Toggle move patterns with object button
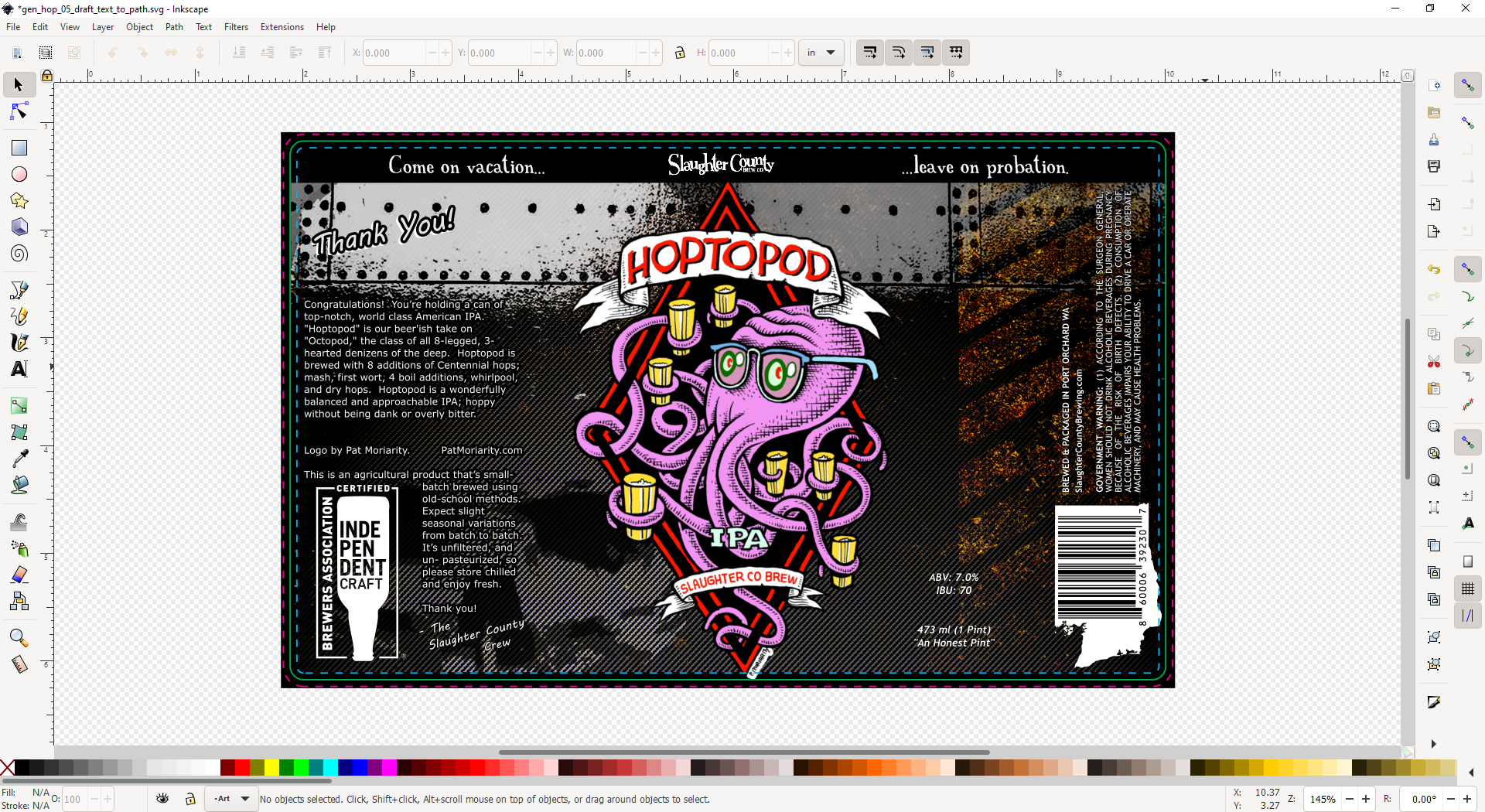Screen dimensions: 1485x812 tap(957, 53)
